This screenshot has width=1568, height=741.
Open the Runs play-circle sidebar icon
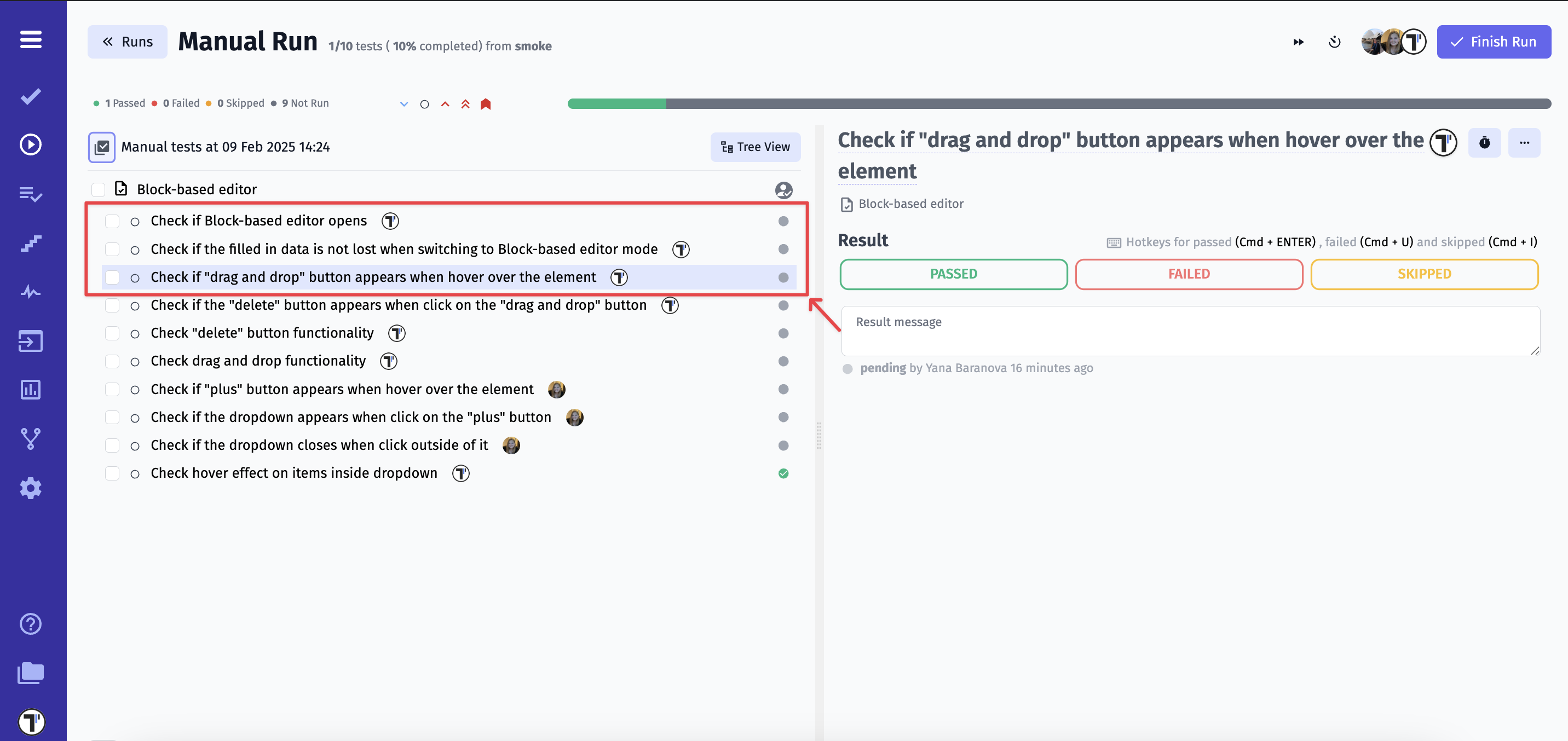(31, 145)
